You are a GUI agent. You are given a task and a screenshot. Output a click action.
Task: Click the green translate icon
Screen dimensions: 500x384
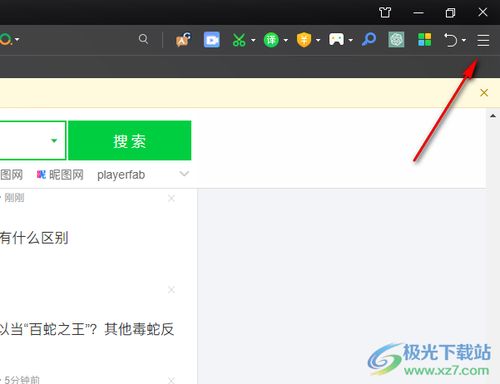point(271,40)
